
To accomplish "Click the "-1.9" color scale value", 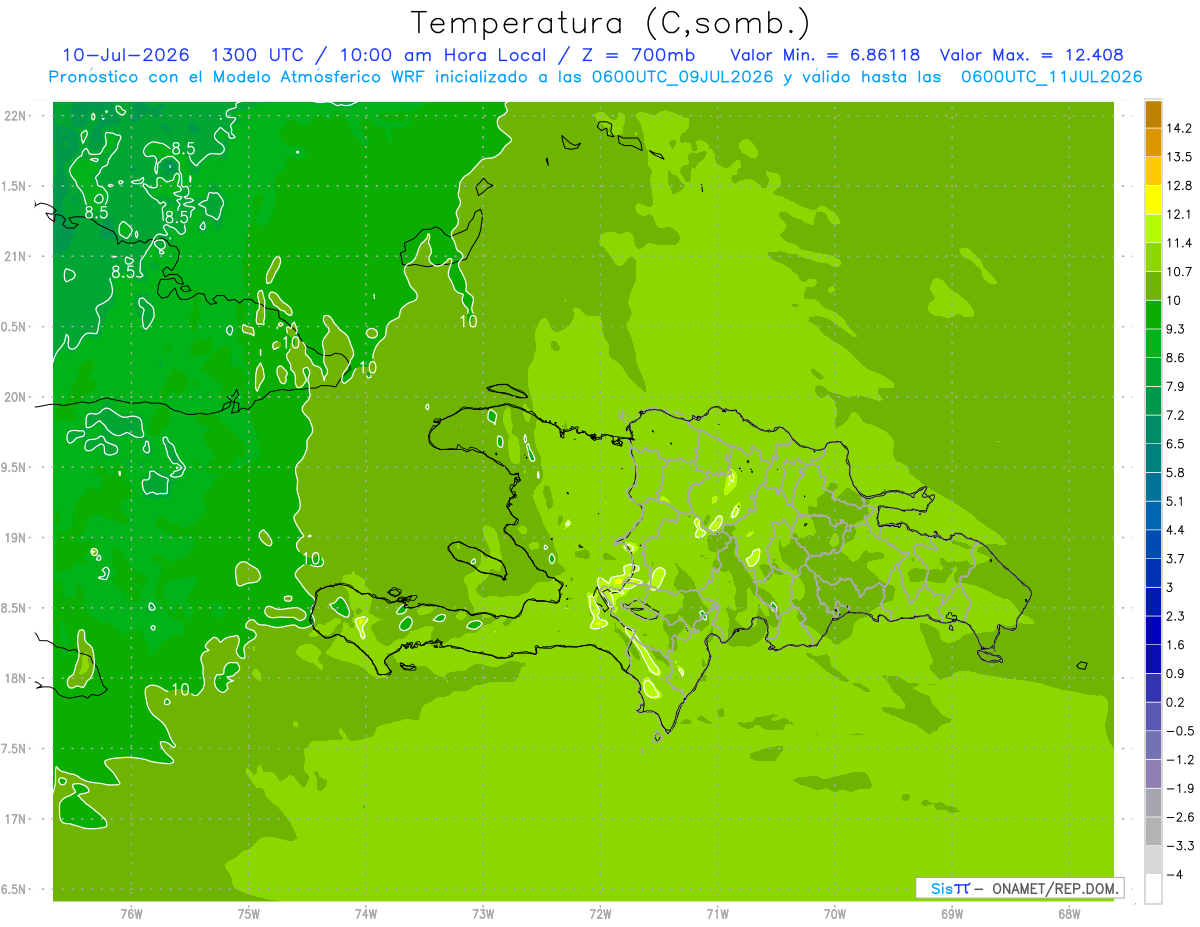I will pyautogui.click(x=1179, y=789).
